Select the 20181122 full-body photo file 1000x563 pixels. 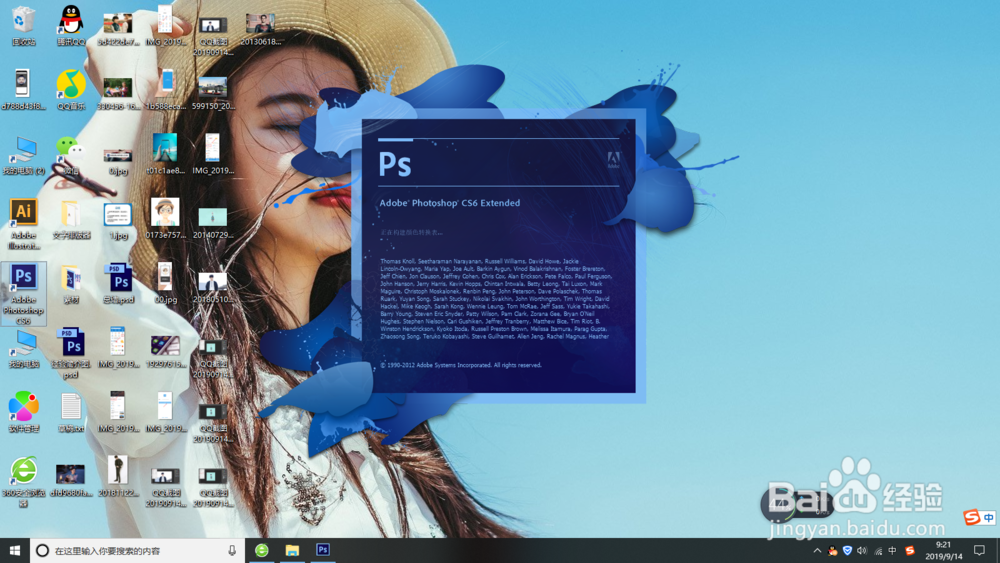(118, 476)
